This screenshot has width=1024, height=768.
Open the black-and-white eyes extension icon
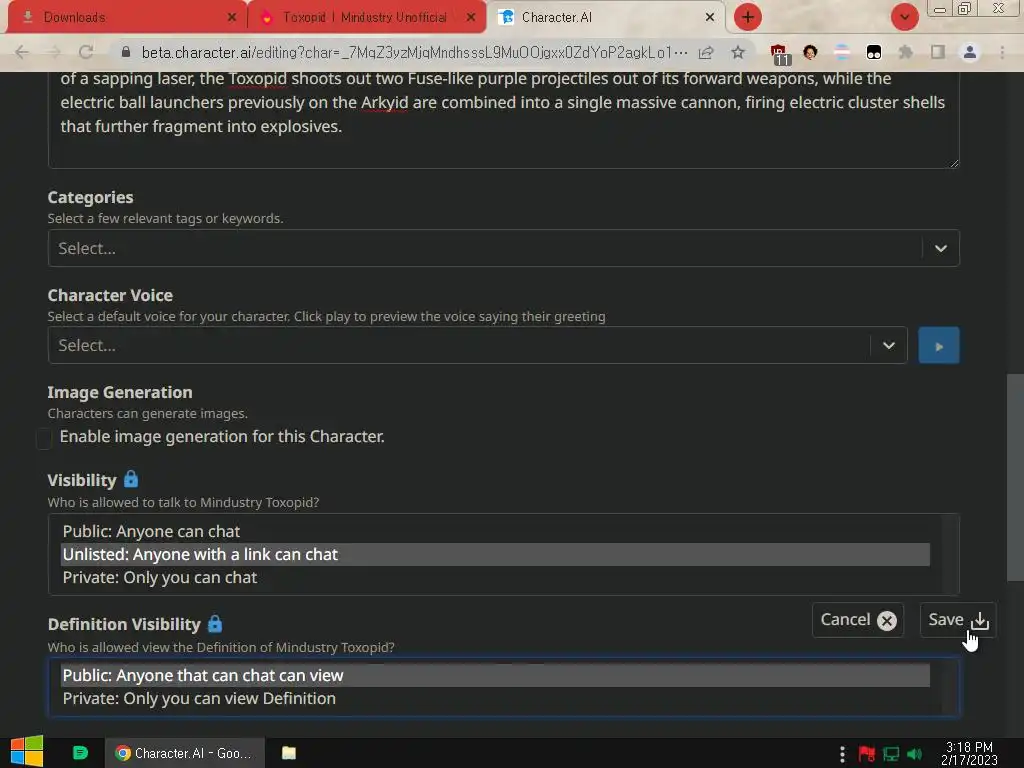874,52
